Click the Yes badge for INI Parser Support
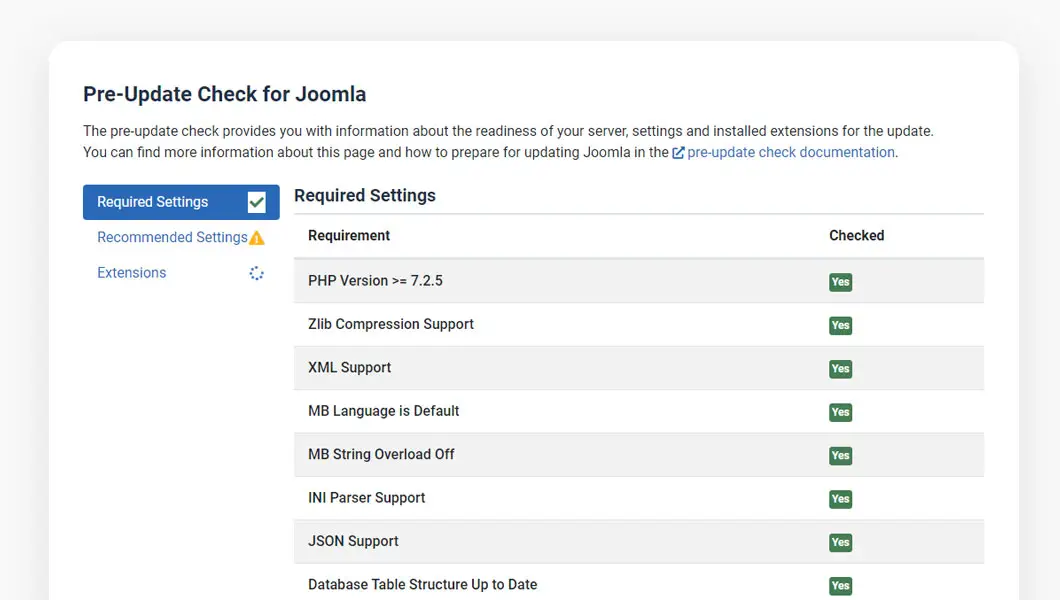Screen dimensions: 1060x600 [x=840, y=499]
